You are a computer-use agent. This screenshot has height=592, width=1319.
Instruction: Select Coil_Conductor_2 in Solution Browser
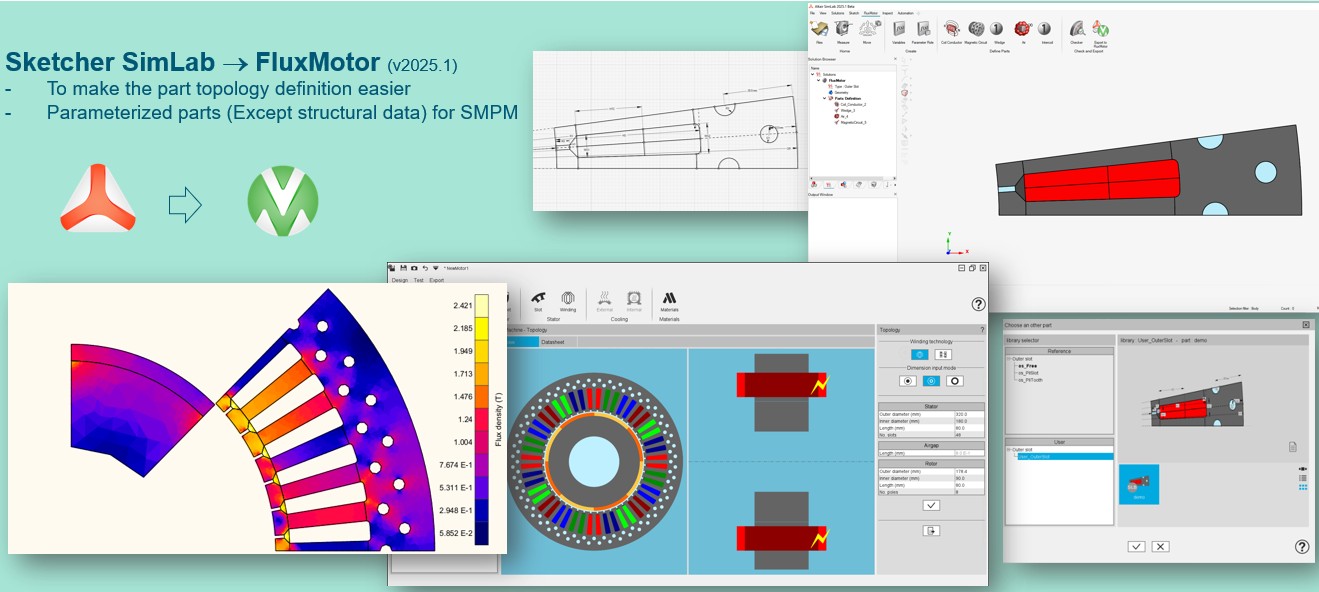click(x=853, y=104)
